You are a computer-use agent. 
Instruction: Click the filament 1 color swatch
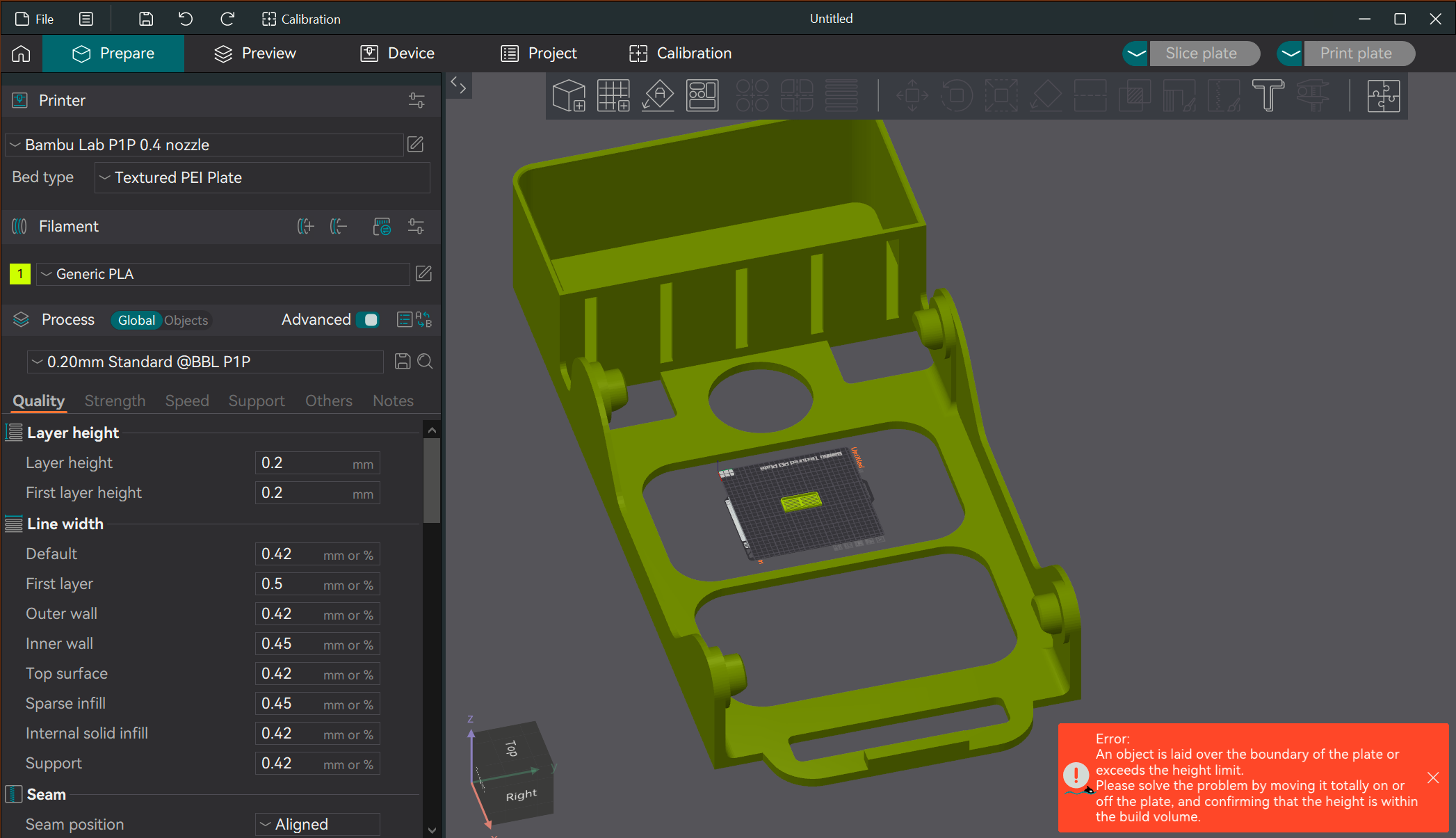click(20, 274)
